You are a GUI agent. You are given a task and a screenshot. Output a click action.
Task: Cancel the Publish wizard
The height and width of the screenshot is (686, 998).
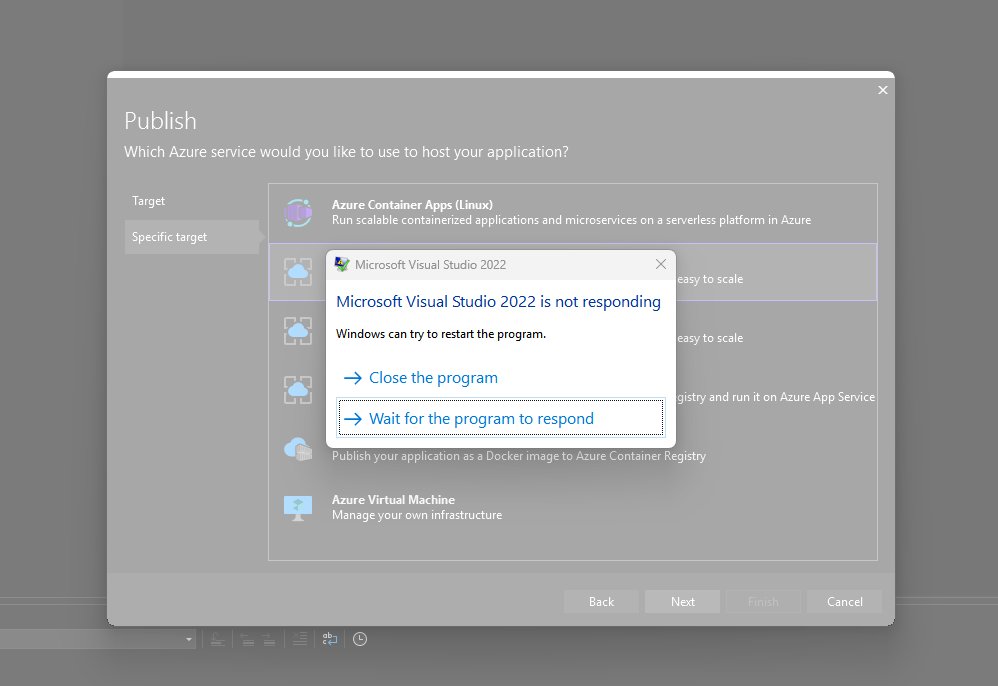coord(845,601)
